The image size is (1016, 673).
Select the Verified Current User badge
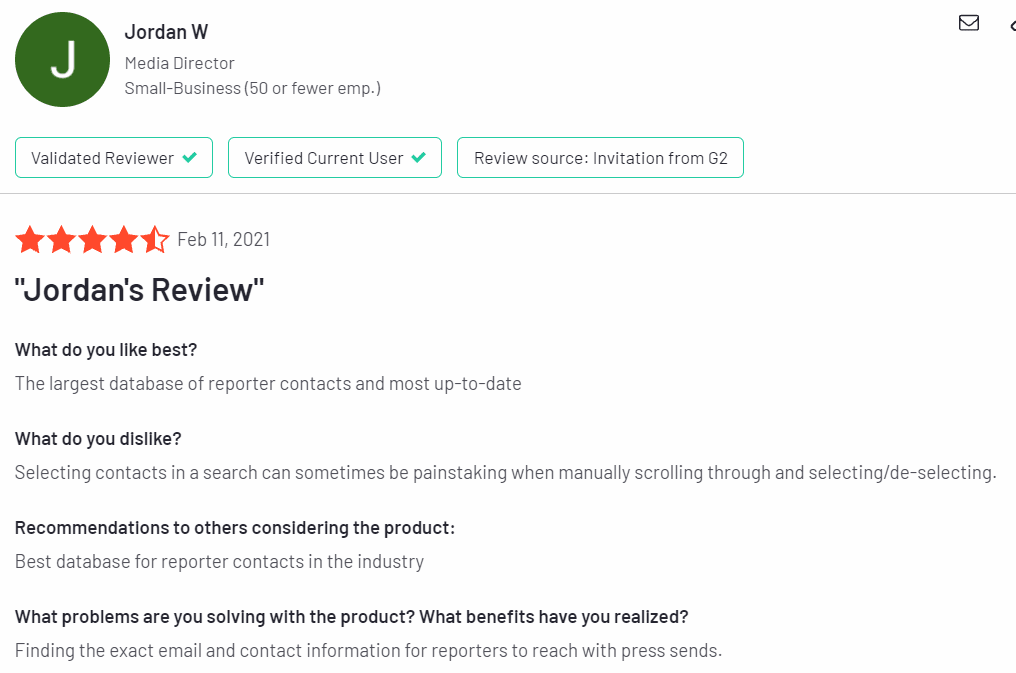pos(335,157)
